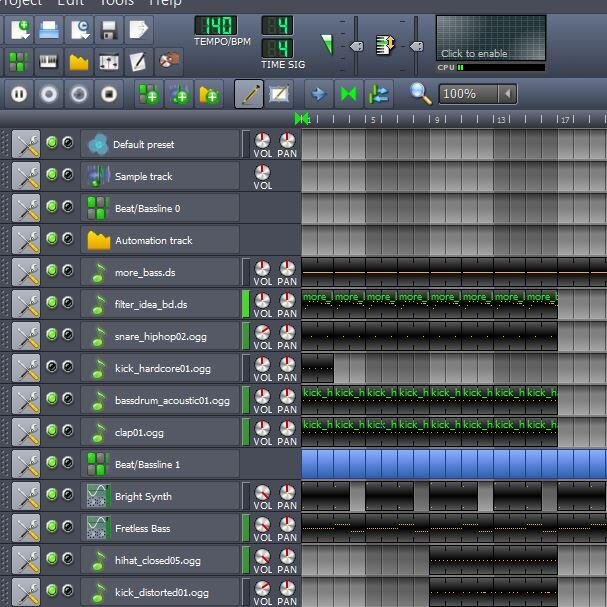Adjust the master volume slider

pyautogui.click(x=357, y=46)
